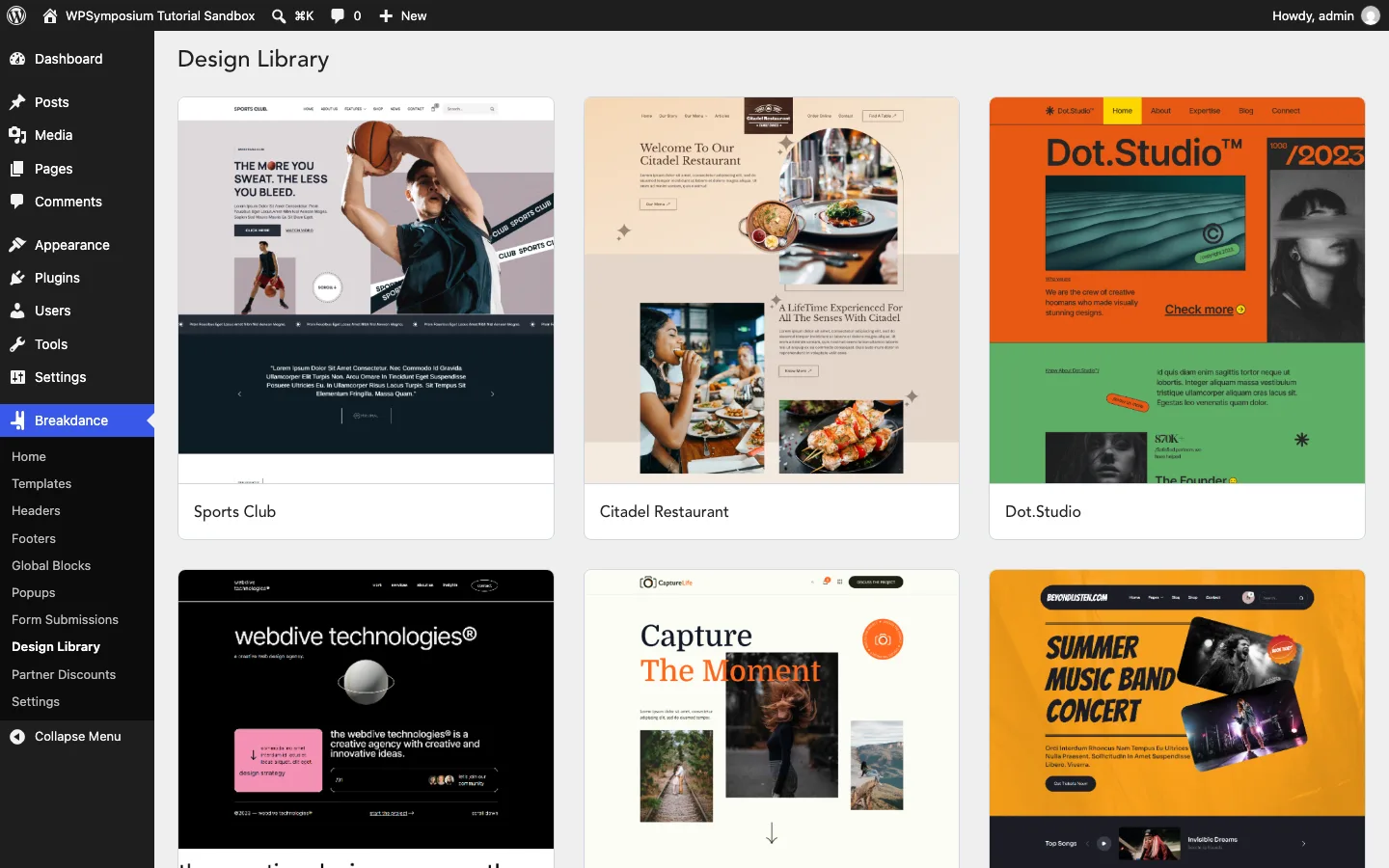The width and height of the screenshot is (1389, 868).
Task: Open the Global Blocks submenu item
Action: tap(51, 566)
